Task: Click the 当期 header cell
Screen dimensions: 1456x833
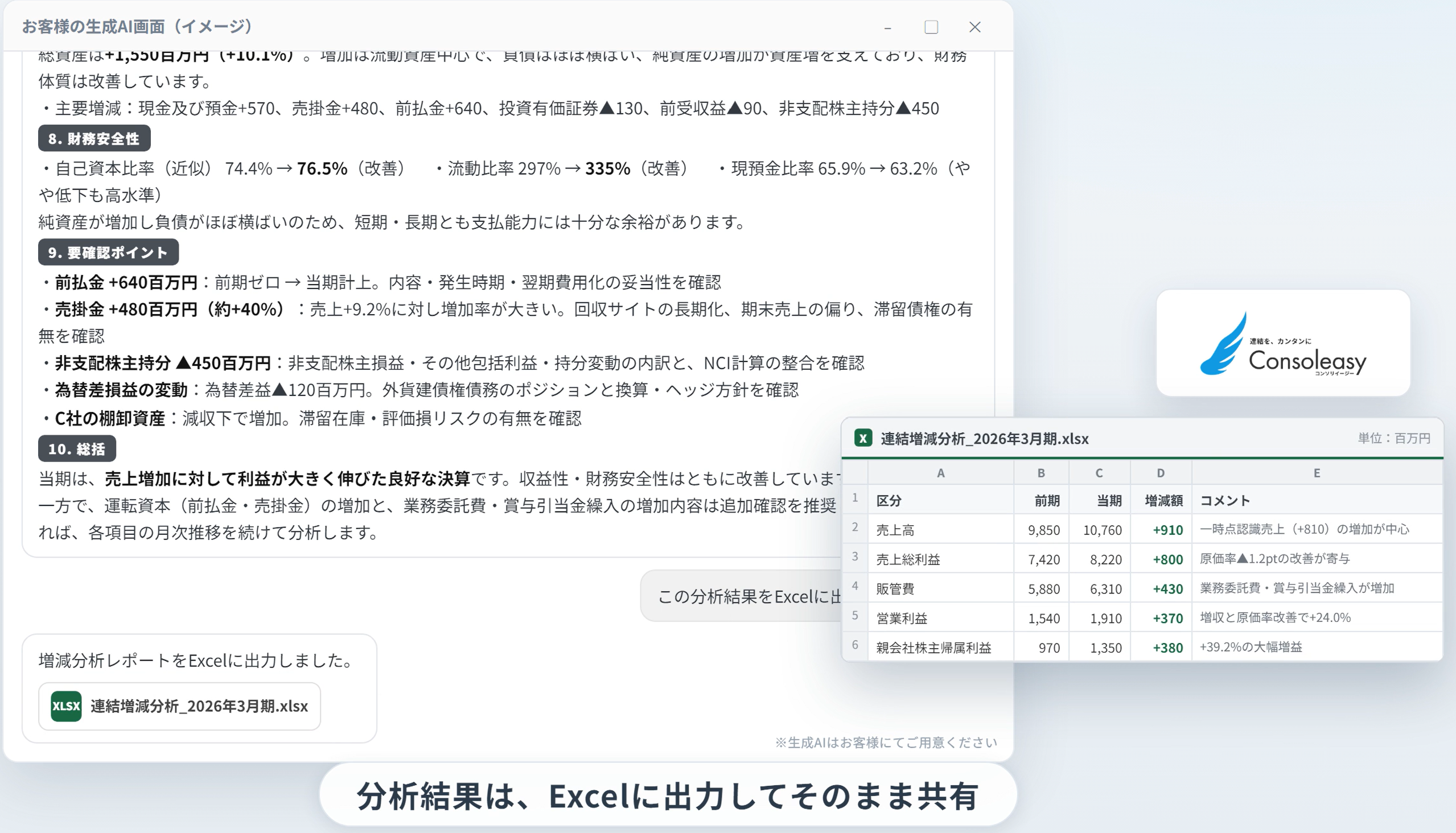Action: pos(1100,500)
